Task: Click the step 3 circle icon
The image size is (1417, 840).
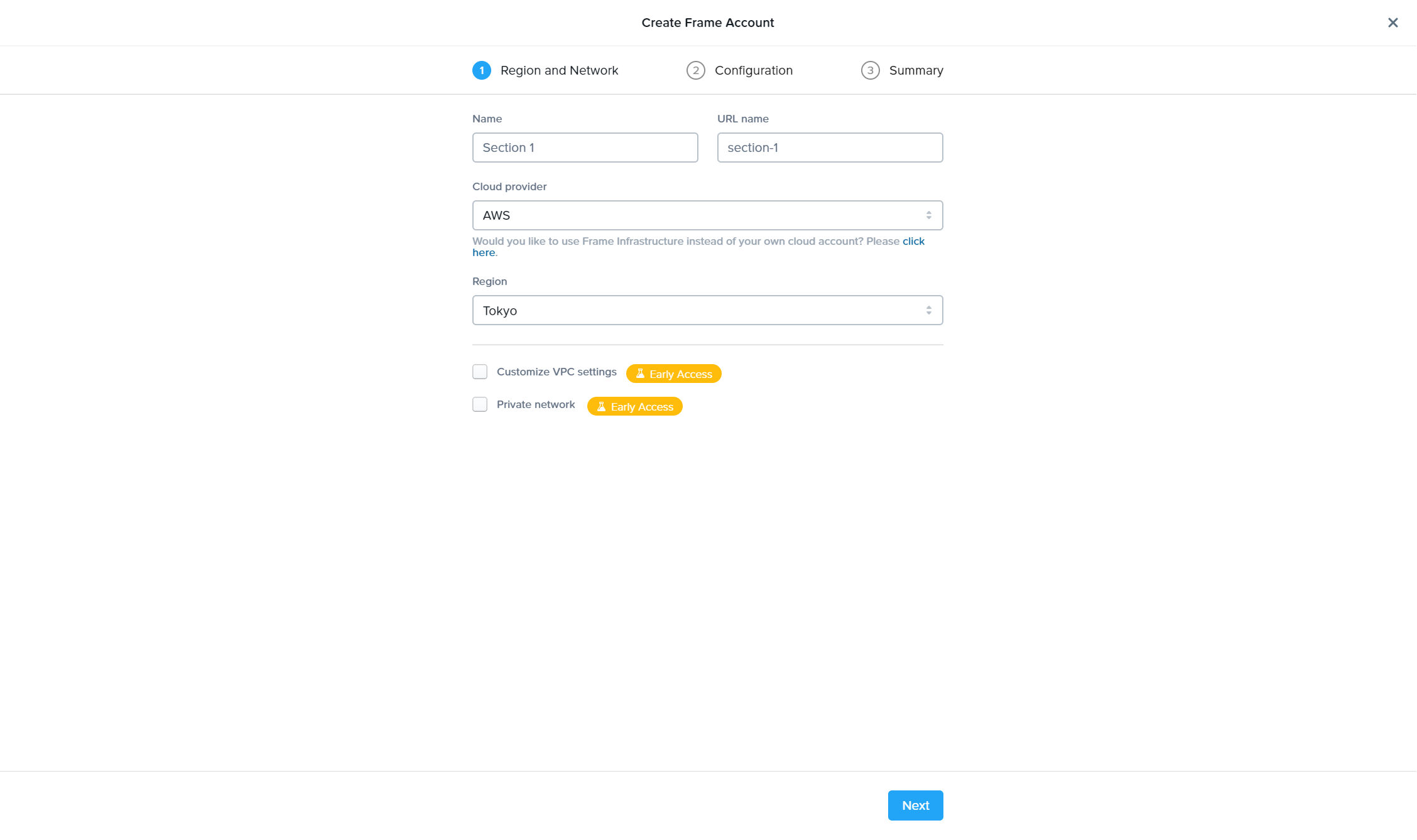Action: point(870,70)
